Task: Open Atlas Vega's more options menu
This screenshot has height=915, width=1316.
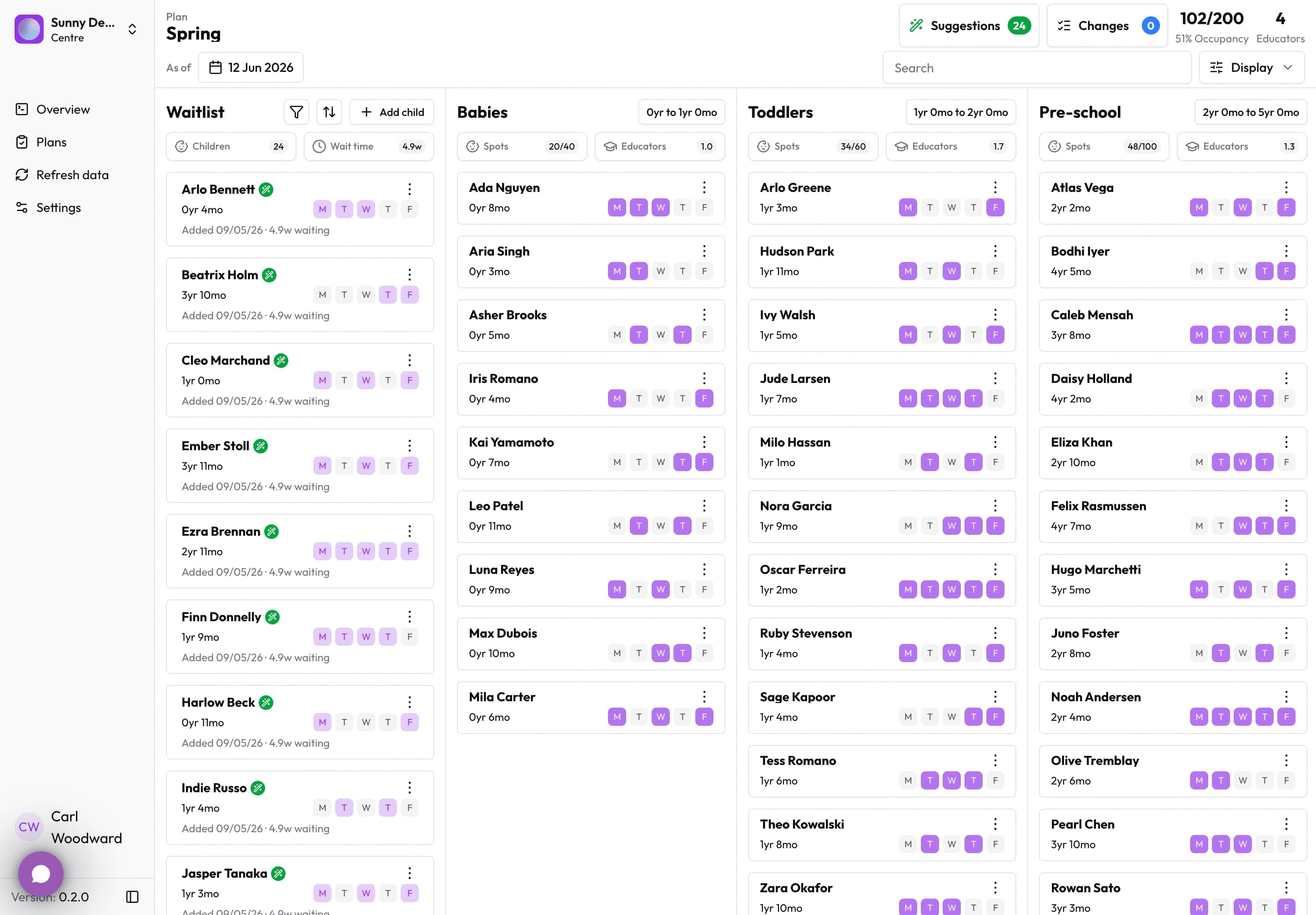Action: [x=1286, y=187]
